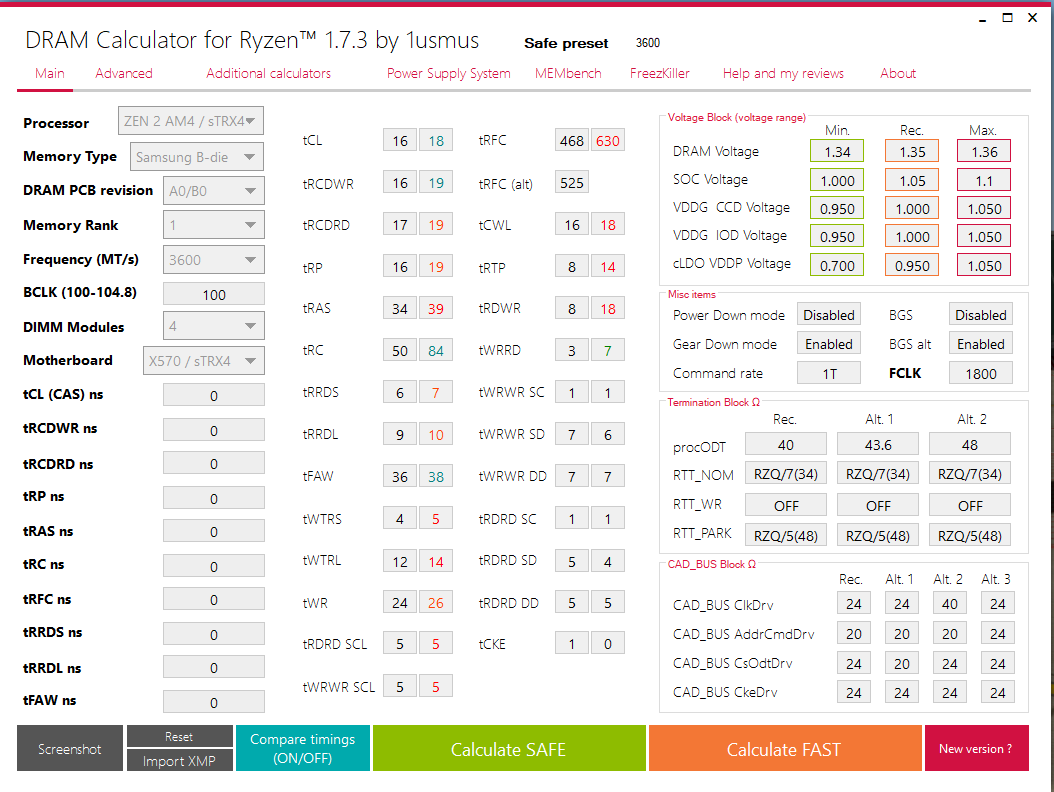This screenshot has height=792, width=1054.
Task: Go to the Power Supply System tab
Action: [448, 73]
